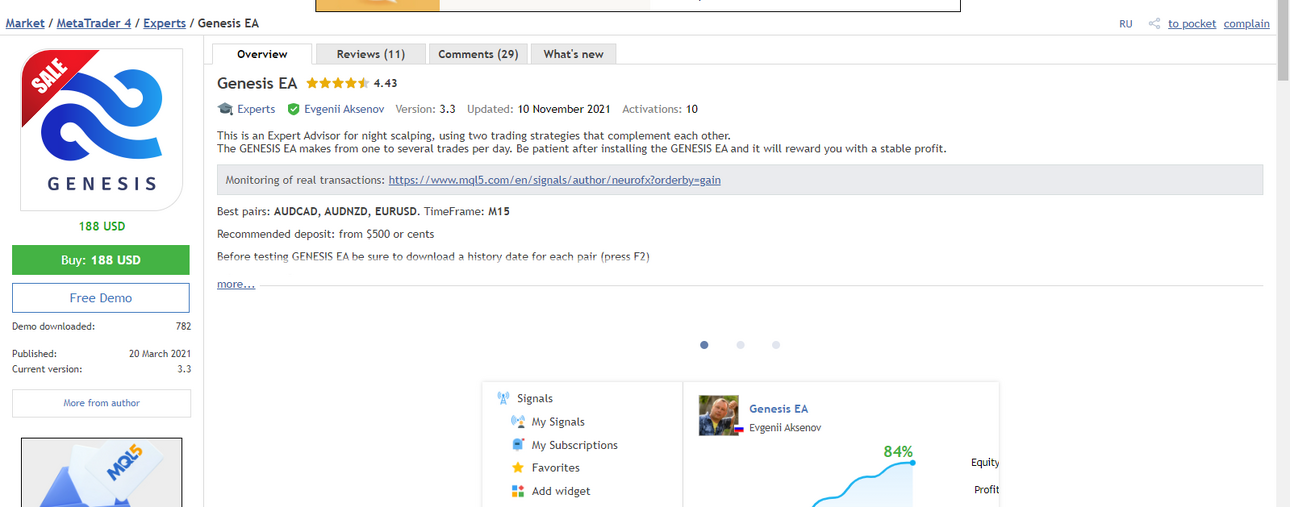
Task: Switch language with the RU link
Action: 1126,24
